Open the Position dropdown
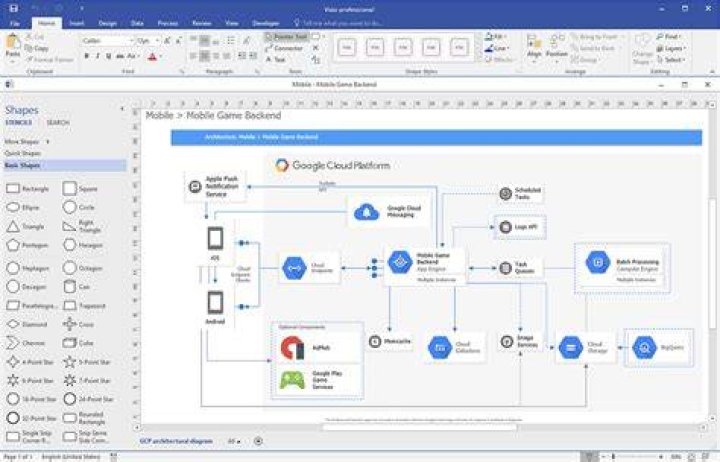The height and width of the screenshot is (462, 720). point(557,47)
